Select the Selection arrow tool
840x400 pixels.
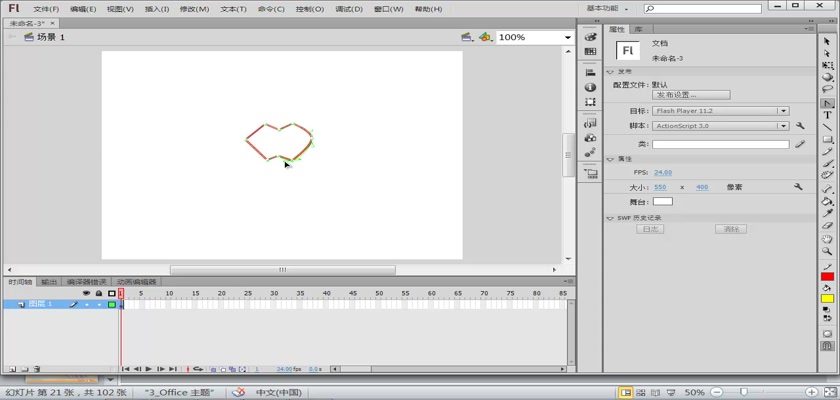click(x=827, y=41)
